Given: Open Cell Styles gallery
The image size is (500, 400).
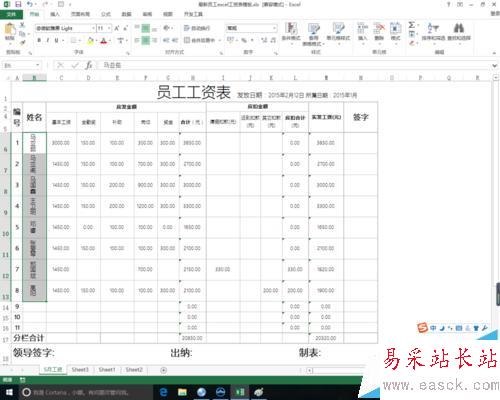Looking at the screenshot, I should (x=338, y=32).
